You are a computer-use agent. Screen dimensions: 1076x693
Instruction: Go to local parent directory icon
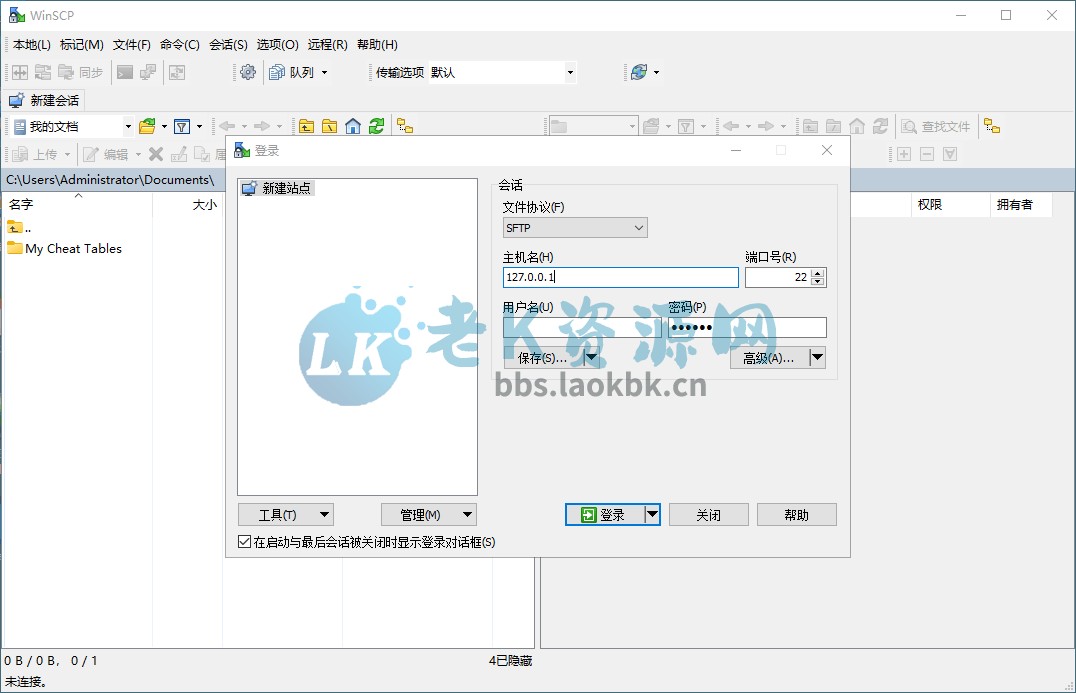click(306, 126)
